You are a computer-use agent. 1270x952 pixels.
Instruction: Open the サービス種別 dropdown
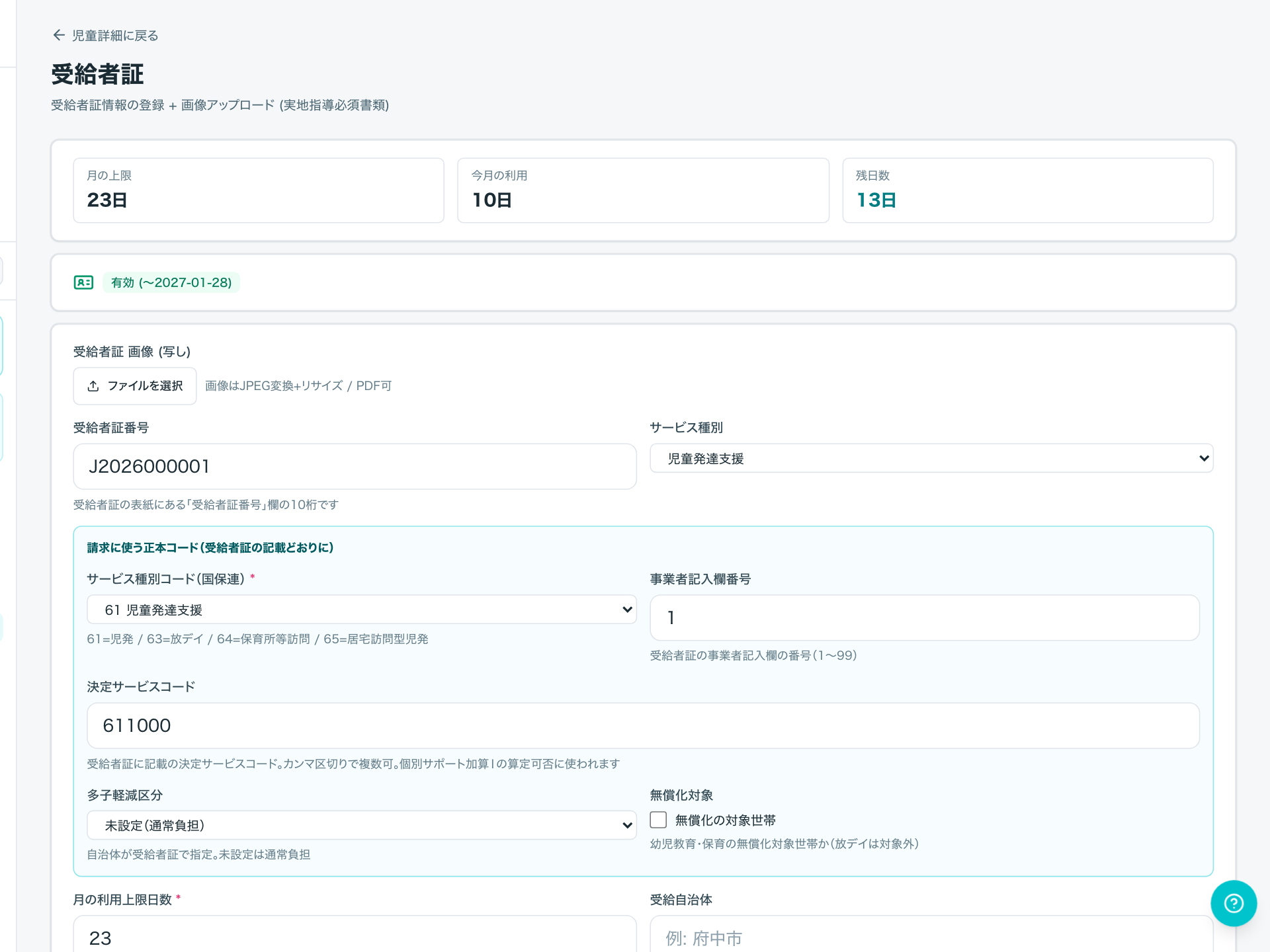pyautogui.click(x=931, y=458)
